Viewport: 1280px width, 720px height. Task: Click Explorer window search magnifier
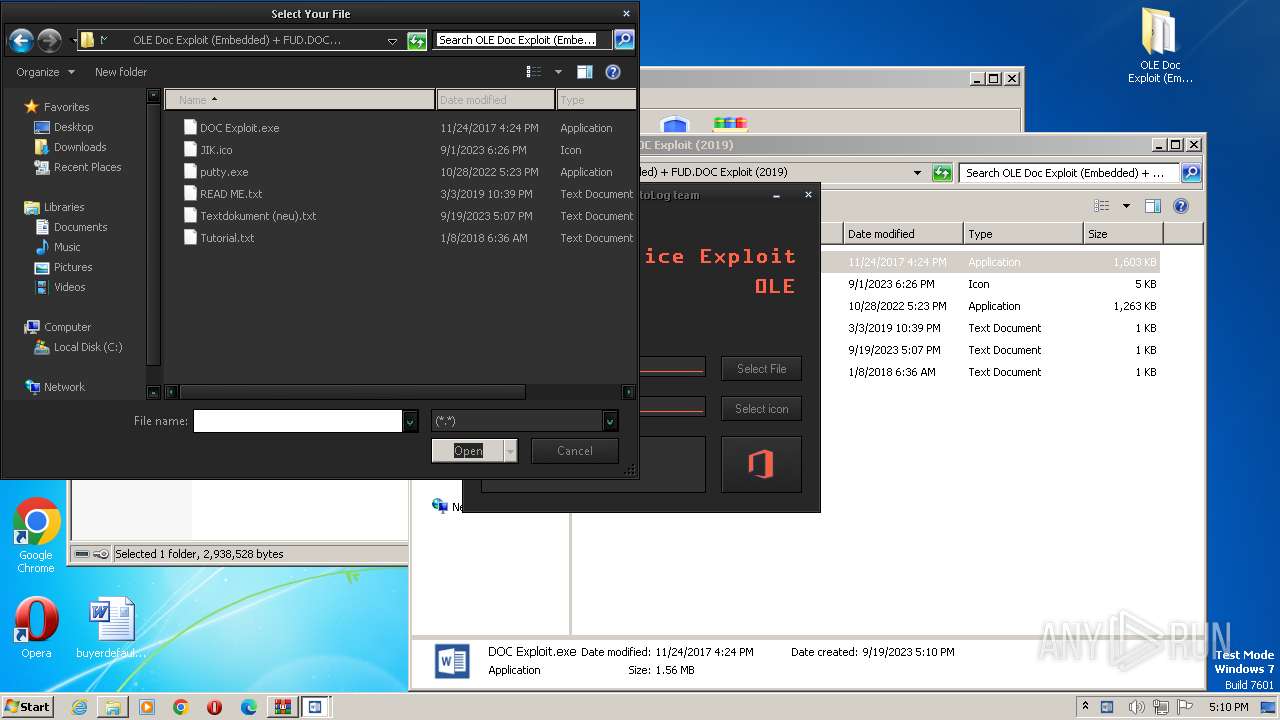[x=1190, y=173]
